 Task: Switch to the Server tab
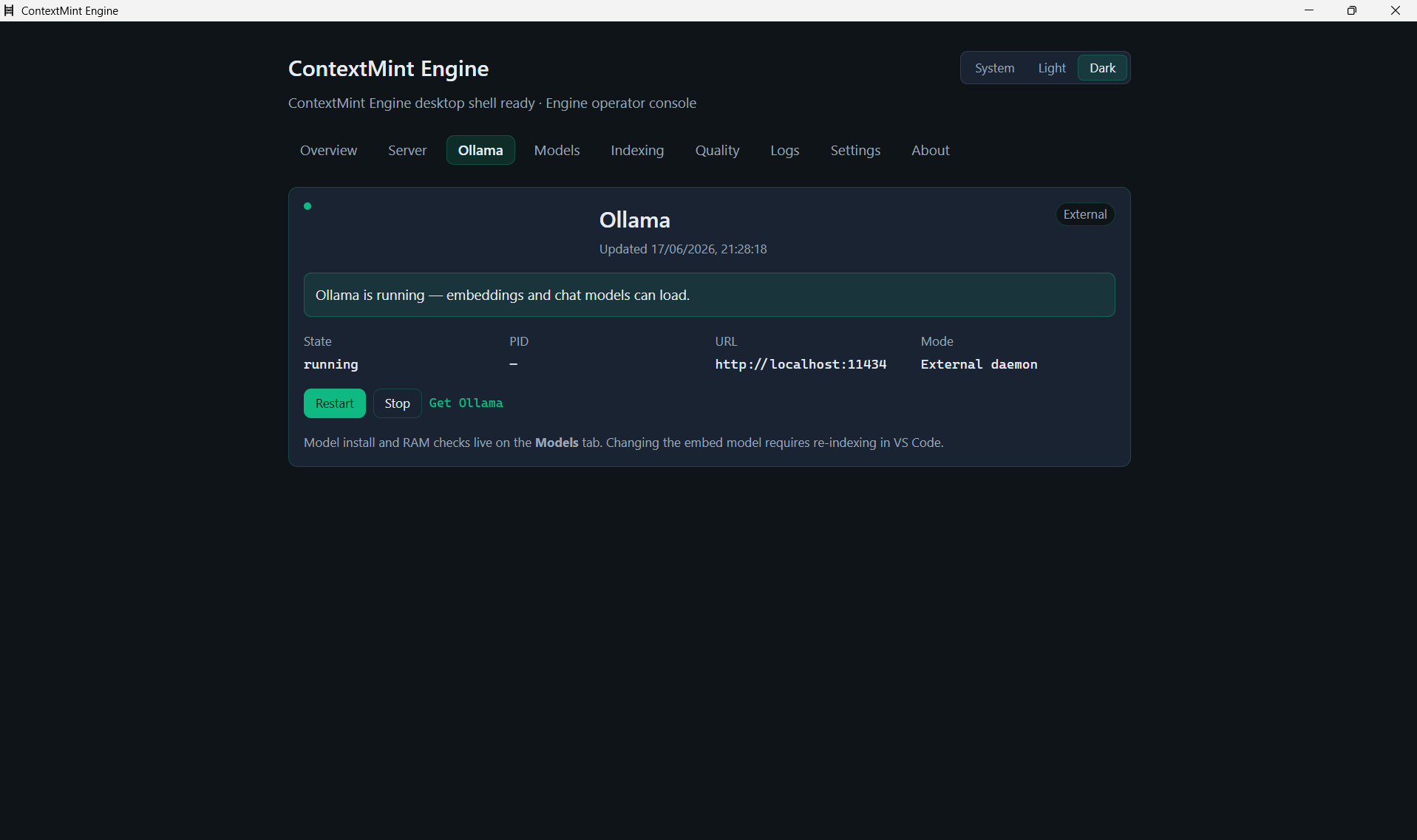pyautogui.click(x=407, y=150)
